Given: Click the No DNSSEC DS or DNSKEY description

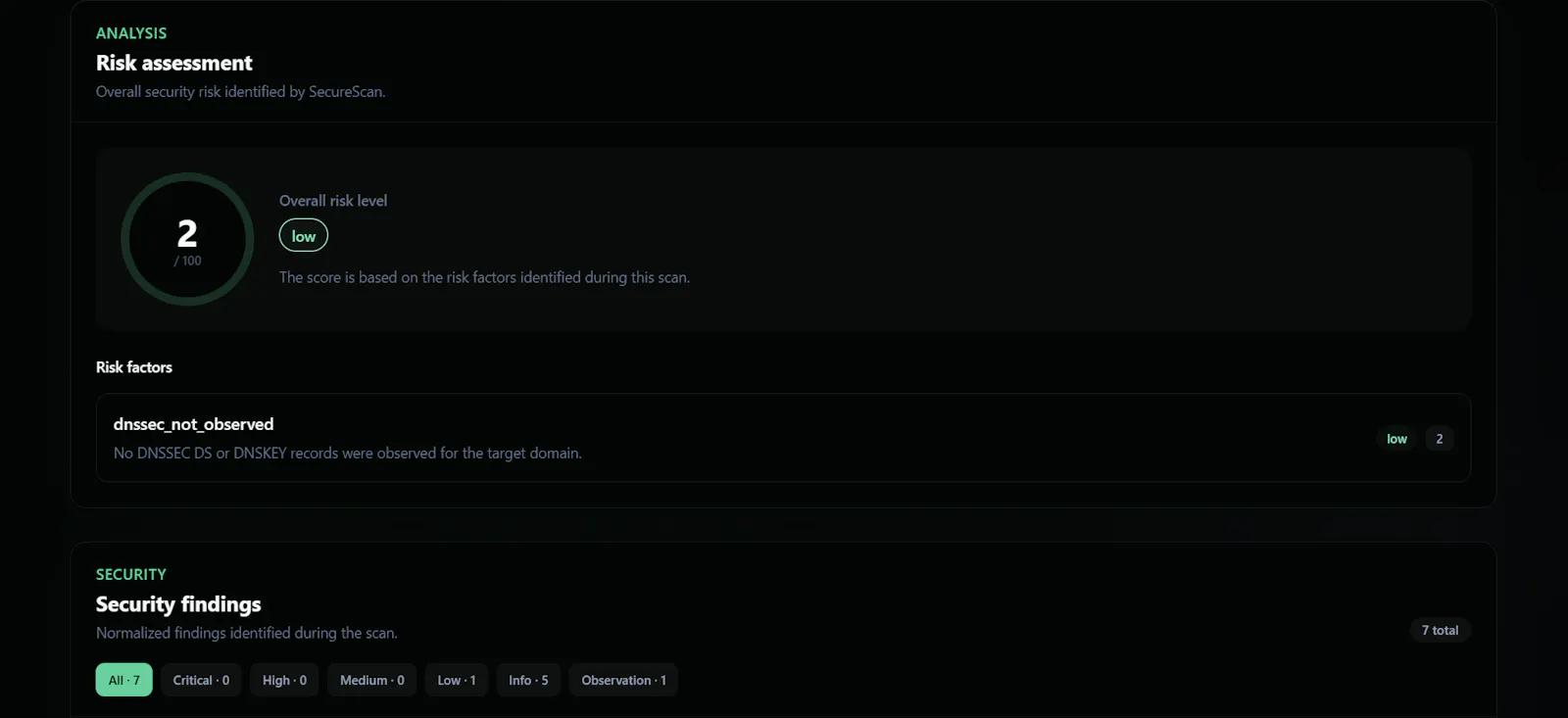Looking at the screenshot, I should pyautogui.click(x=348, y=453).
